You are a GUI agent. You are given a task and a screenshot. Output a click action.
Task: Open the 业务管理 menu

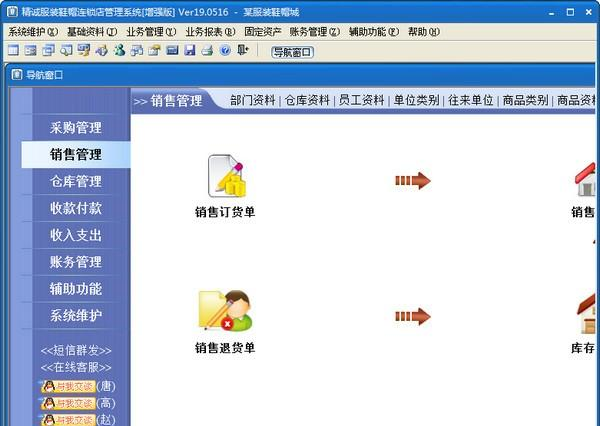pos(151,32)
